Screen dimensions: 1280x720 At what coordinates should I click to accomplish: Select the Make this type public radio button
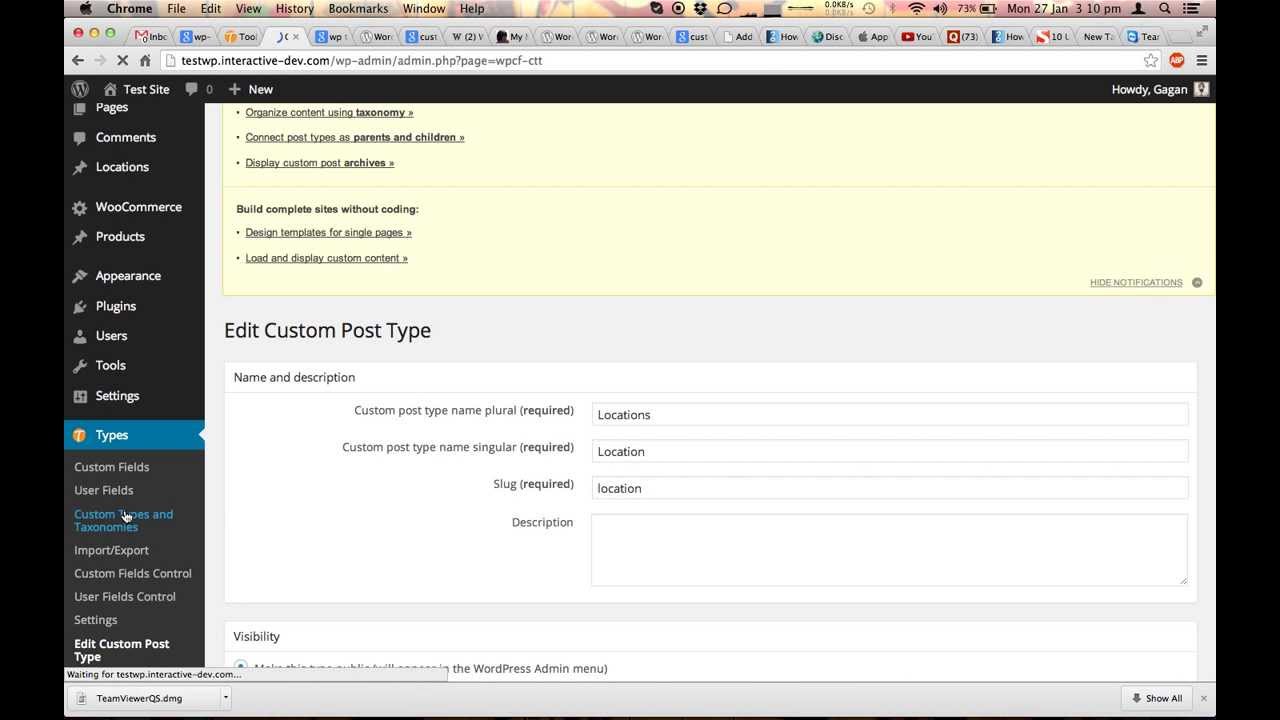pyautogui.click(x=240, y=667)
